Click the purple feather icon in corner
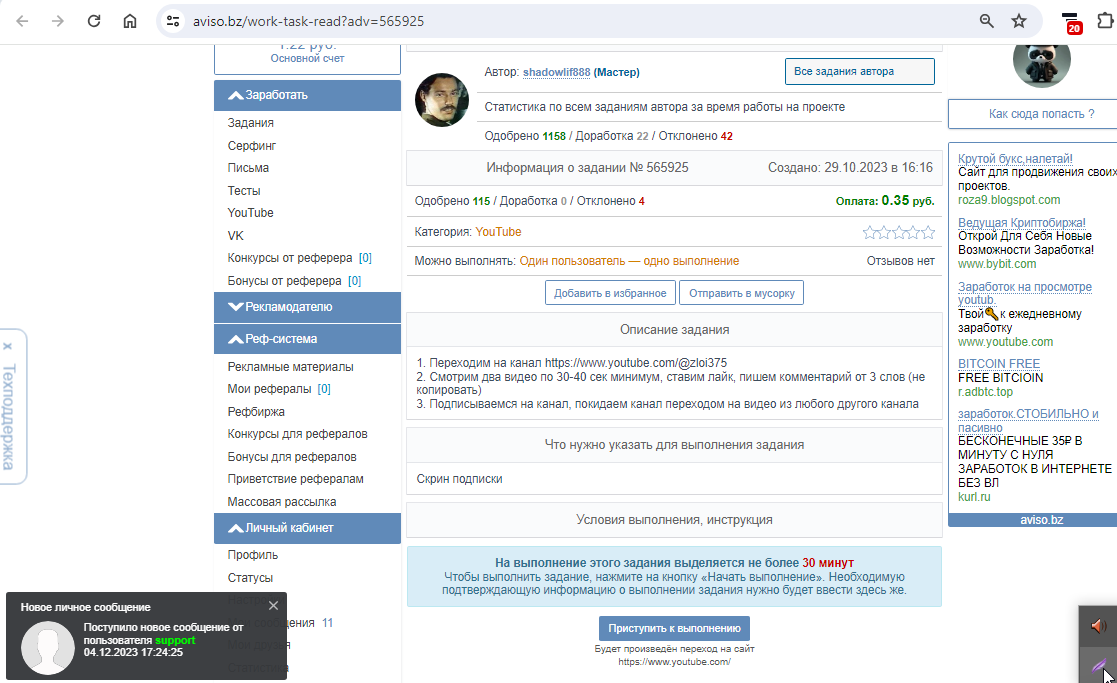 click(1098, 665)
